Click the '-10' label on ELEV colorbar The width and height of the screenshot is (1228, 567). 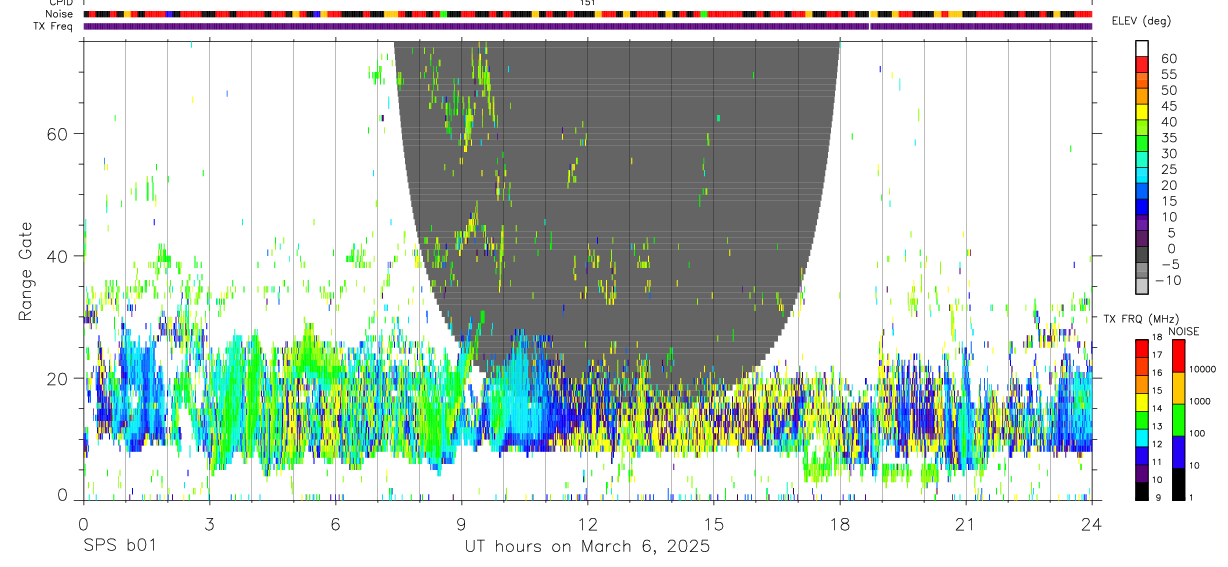pos(1168,280)
